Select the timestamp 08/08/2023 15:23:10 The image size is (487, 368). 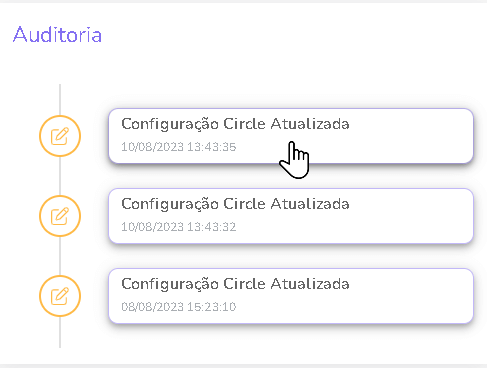coord(179,307)
